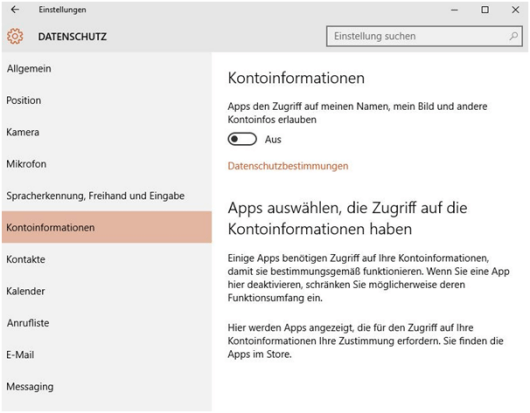
Task: Select Position in the sidebar
Action: click(x=107, y=100)
